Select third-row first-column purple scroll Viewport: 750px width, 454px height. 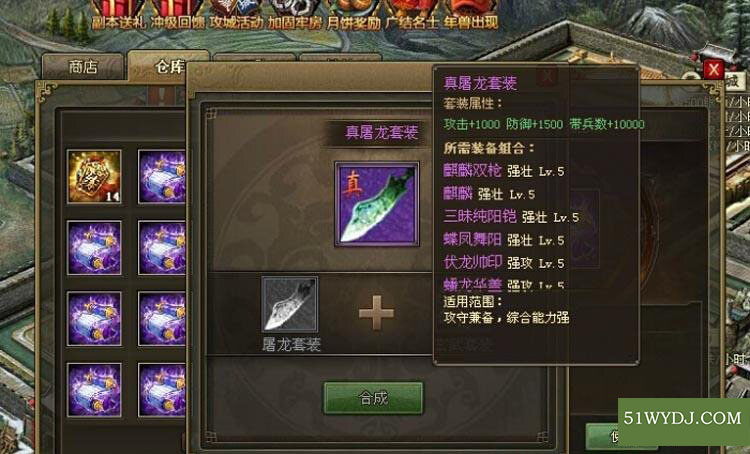coord(94,319)
